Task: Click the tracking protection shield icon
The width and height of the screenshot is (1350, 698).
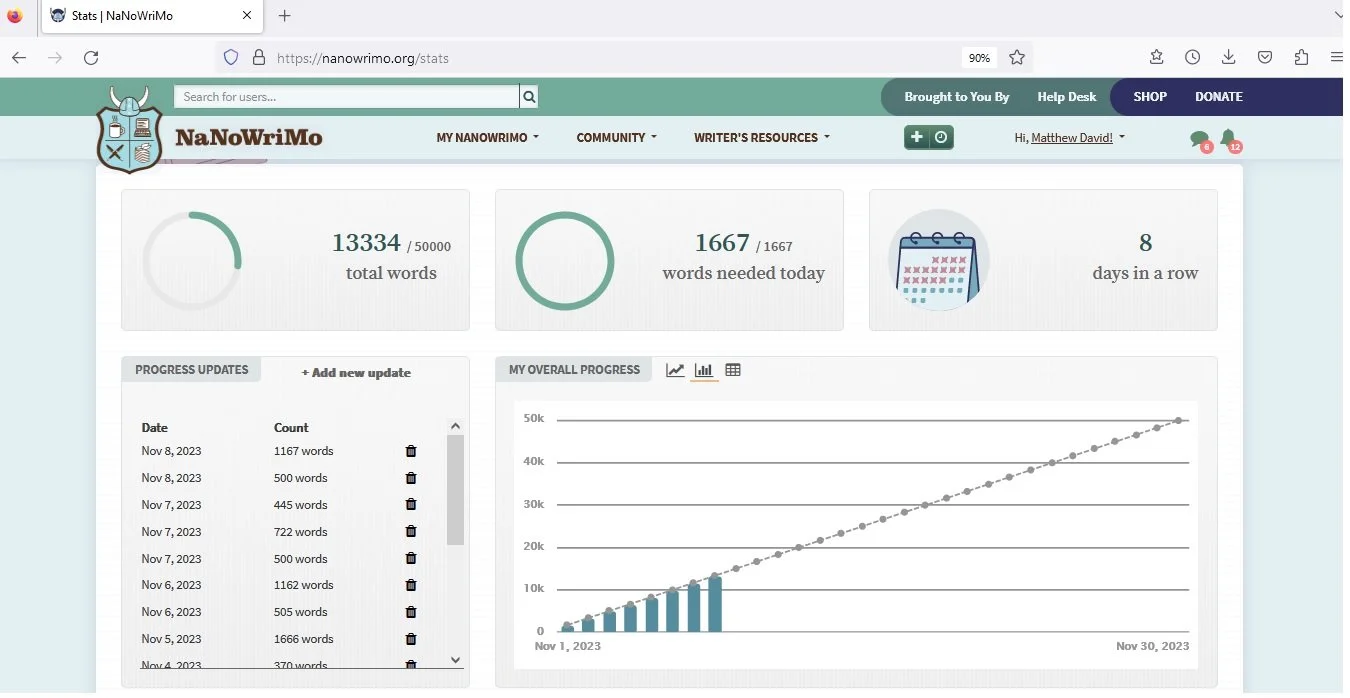Action: 231,58
